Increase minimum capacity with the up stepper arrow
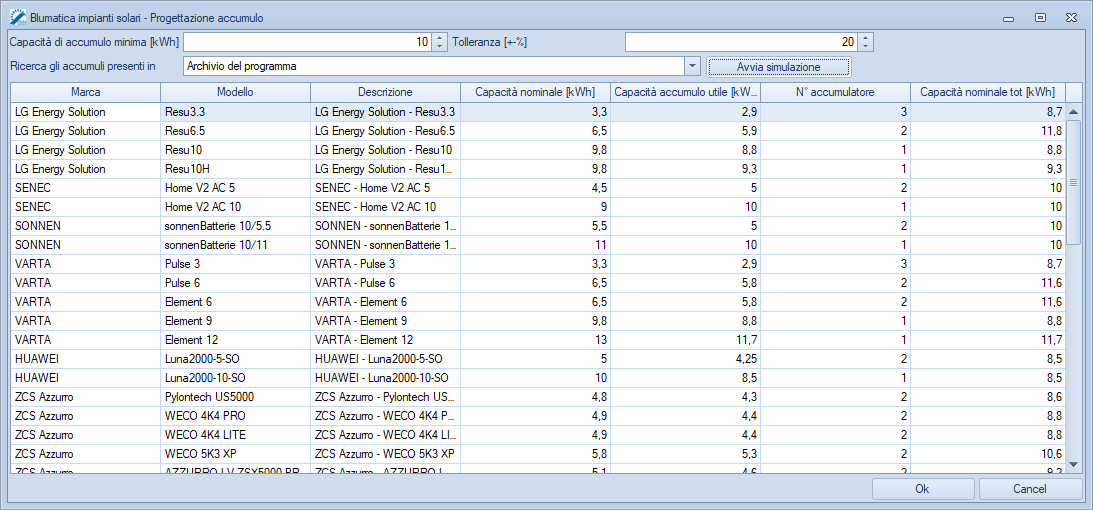 [x=439, y=38]
